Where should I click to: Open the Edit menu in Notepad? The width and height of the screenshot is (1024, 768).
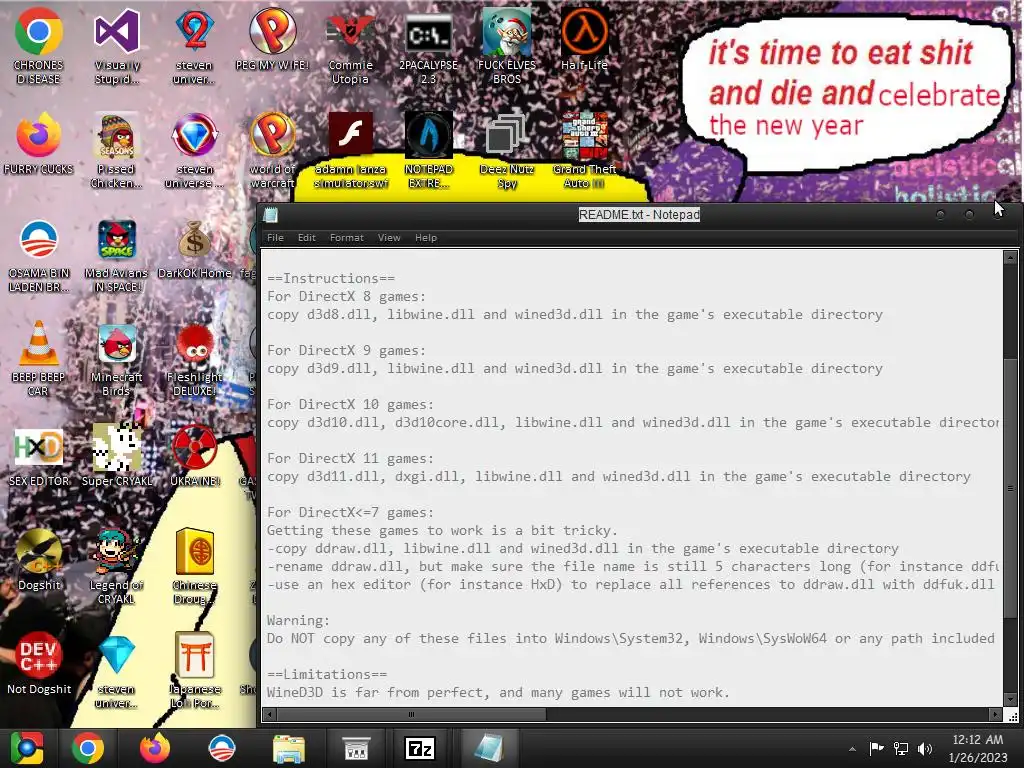(x=307, y=238)
